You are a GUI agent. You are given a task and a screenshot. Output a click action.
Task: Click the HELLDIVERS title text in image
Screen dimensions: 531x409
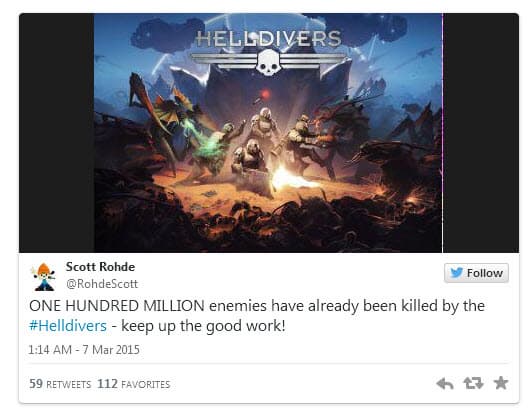point(269,39)
